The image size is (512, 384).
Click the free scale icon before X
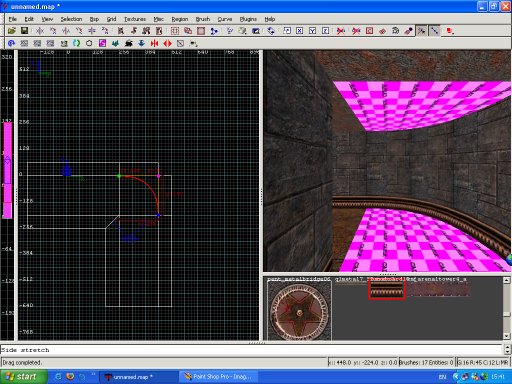coord(287,31)
